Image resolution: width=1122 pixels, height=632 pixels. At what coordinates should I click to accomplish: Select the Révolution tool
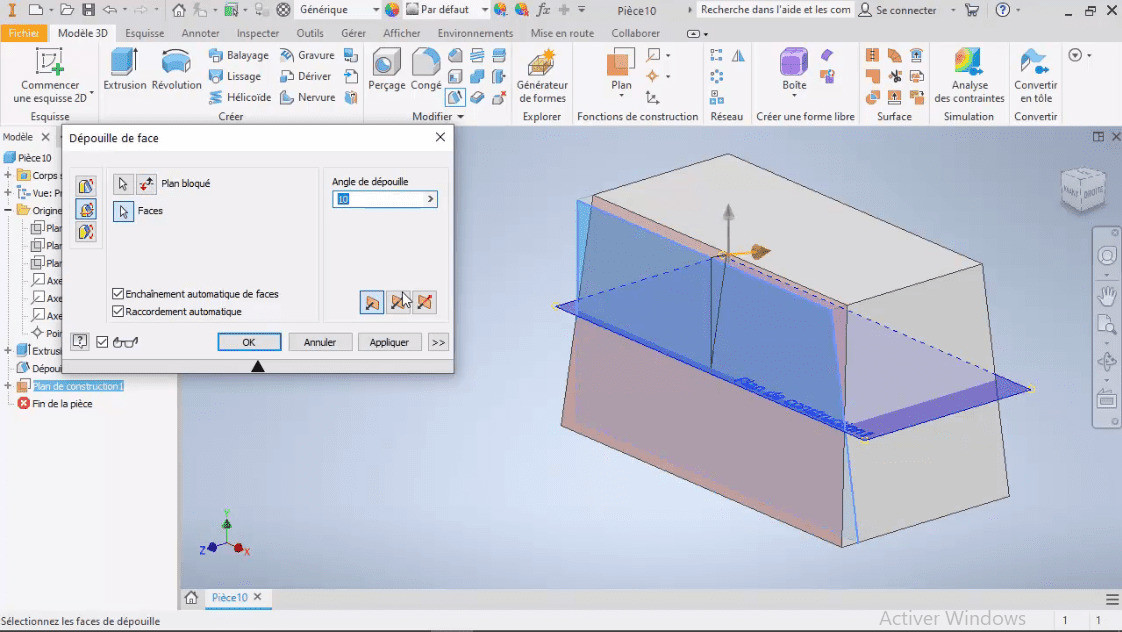point(176,69)
